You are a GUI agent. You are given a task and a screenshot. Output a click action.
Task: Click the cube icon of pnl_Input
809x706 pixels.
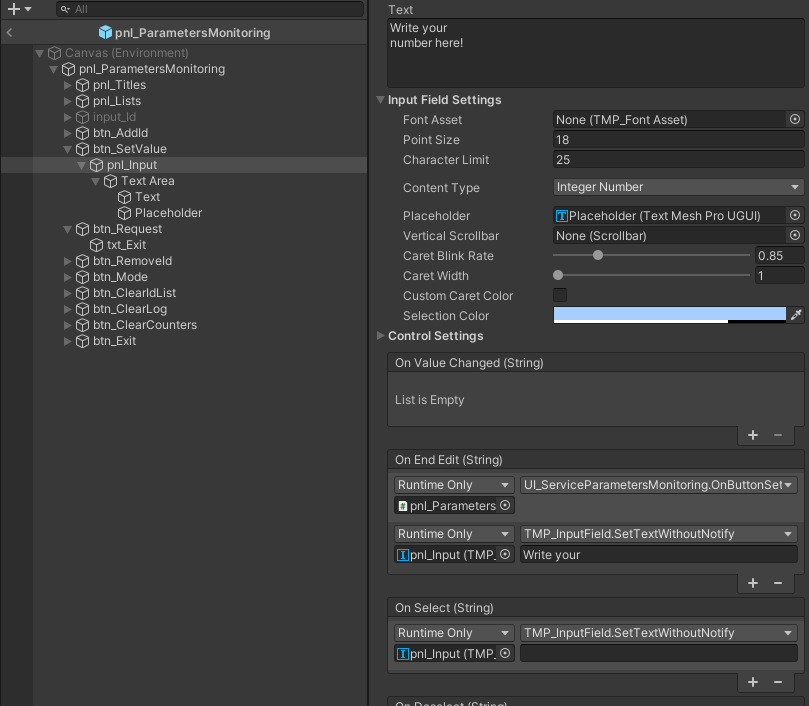point(96,165)
